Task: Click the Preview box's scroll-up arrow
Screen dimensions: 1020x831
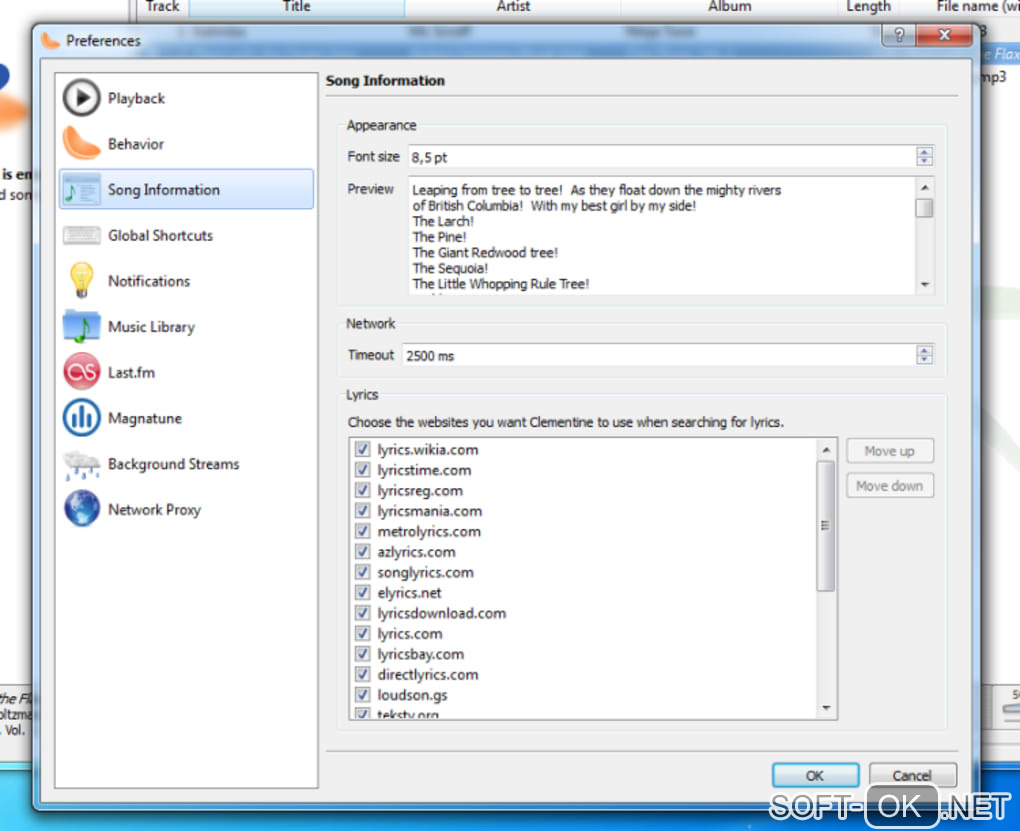Action: pyautogui.click(x=924, y=187)
